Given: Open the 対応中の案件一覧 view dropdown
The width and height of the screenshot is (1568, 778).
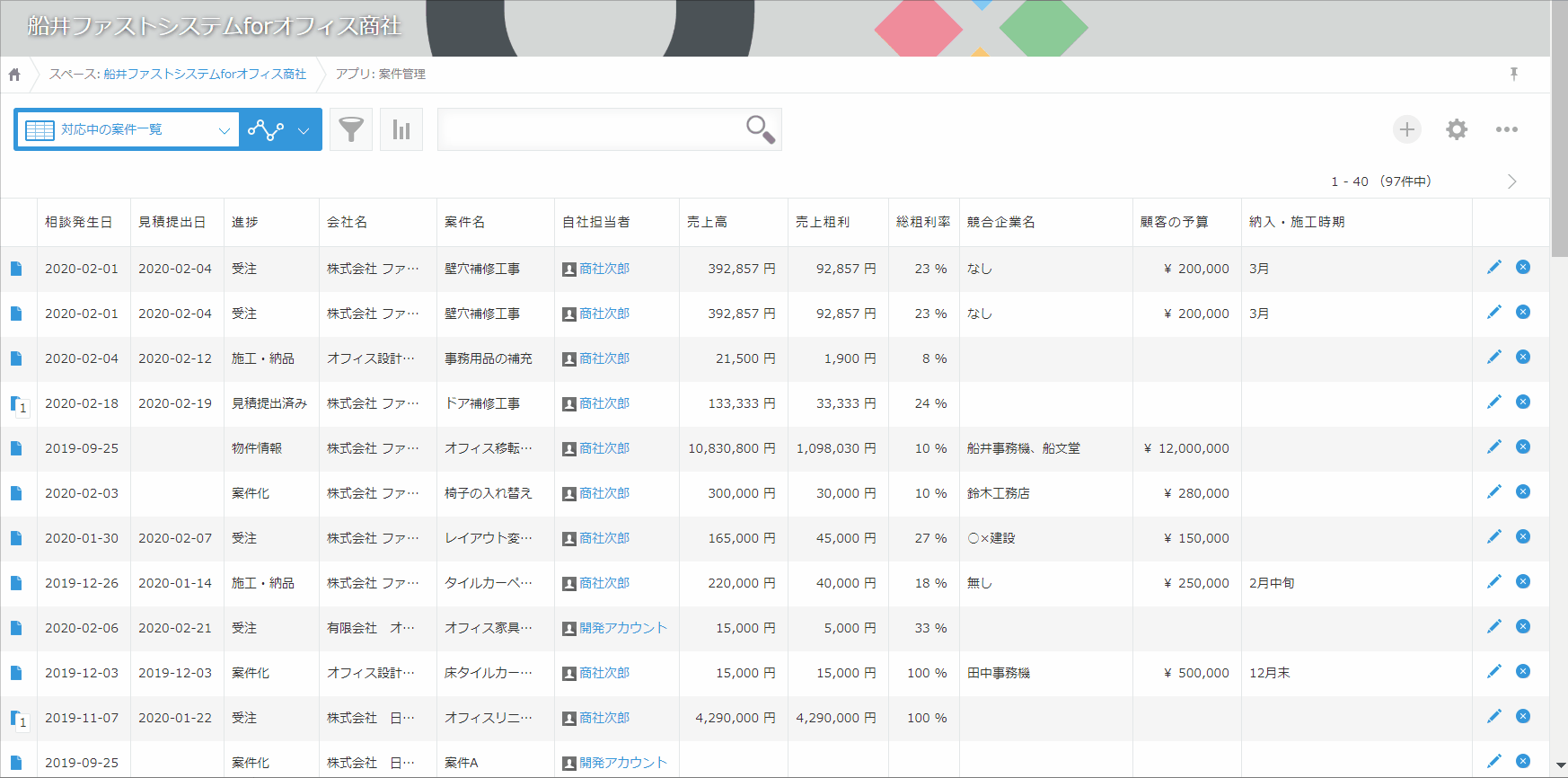Looking at the screenshot, I should point(128,130).
